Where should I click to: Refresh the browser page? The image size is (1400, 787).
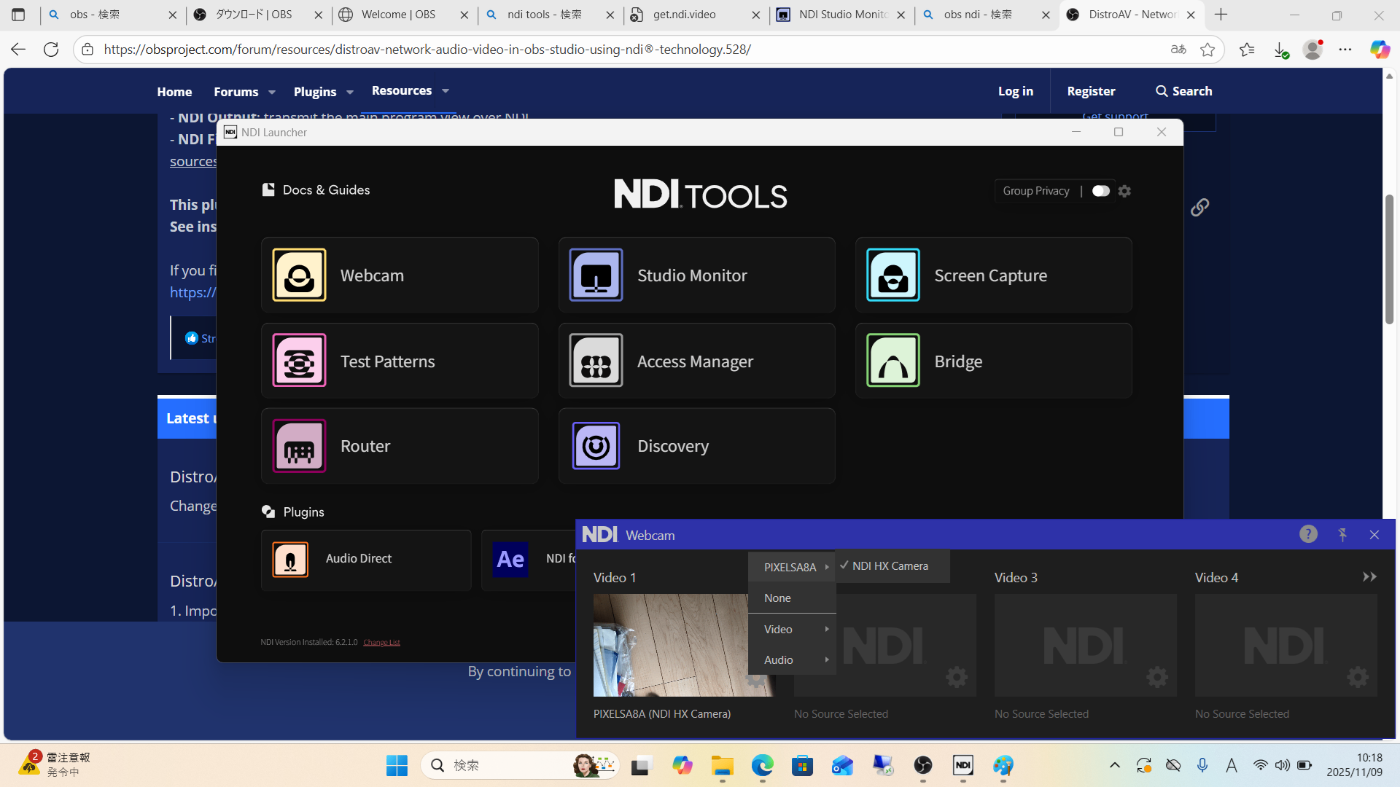click(51, 49)
